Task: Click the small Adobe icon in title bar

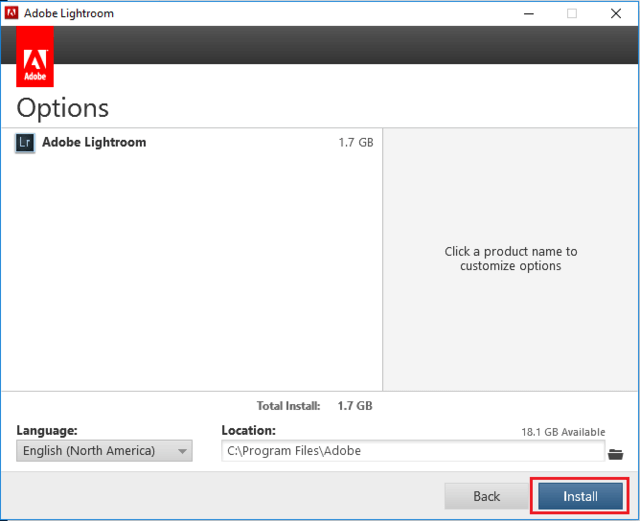Action: [12, 13]
